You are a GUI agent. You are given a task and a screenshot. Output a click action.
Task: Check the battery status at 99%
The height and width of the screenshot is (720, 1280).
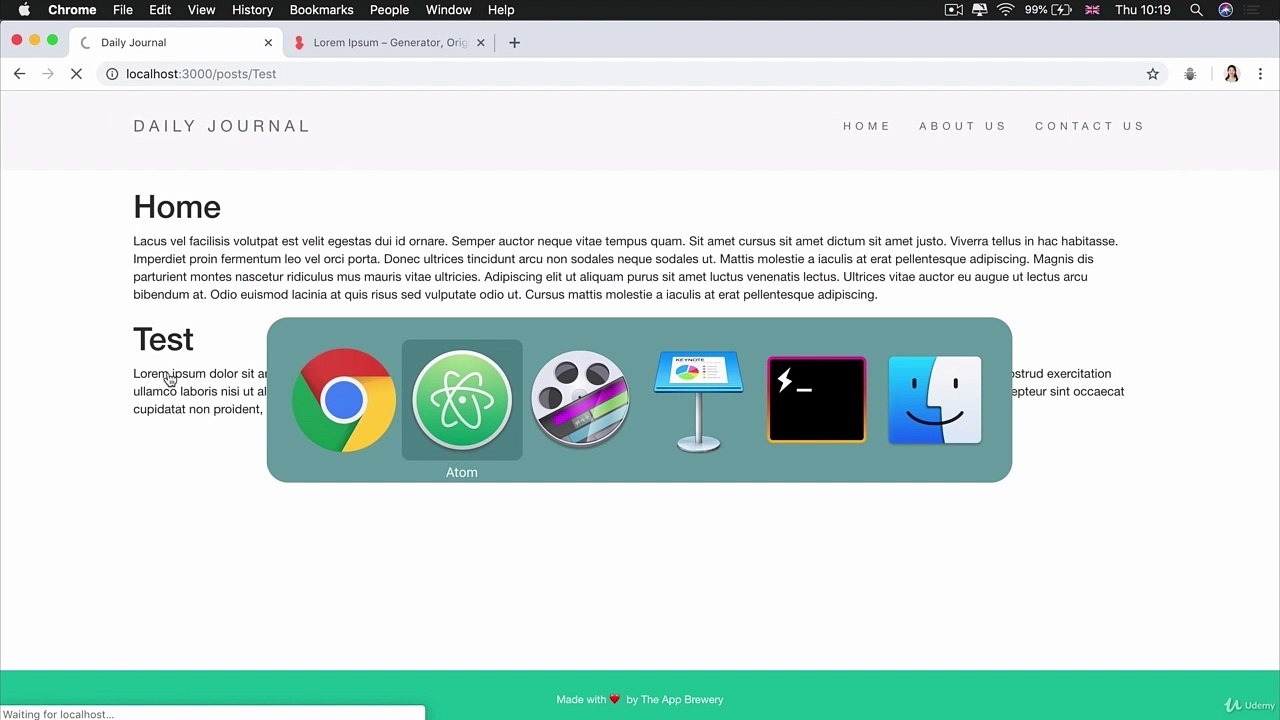1048,10
